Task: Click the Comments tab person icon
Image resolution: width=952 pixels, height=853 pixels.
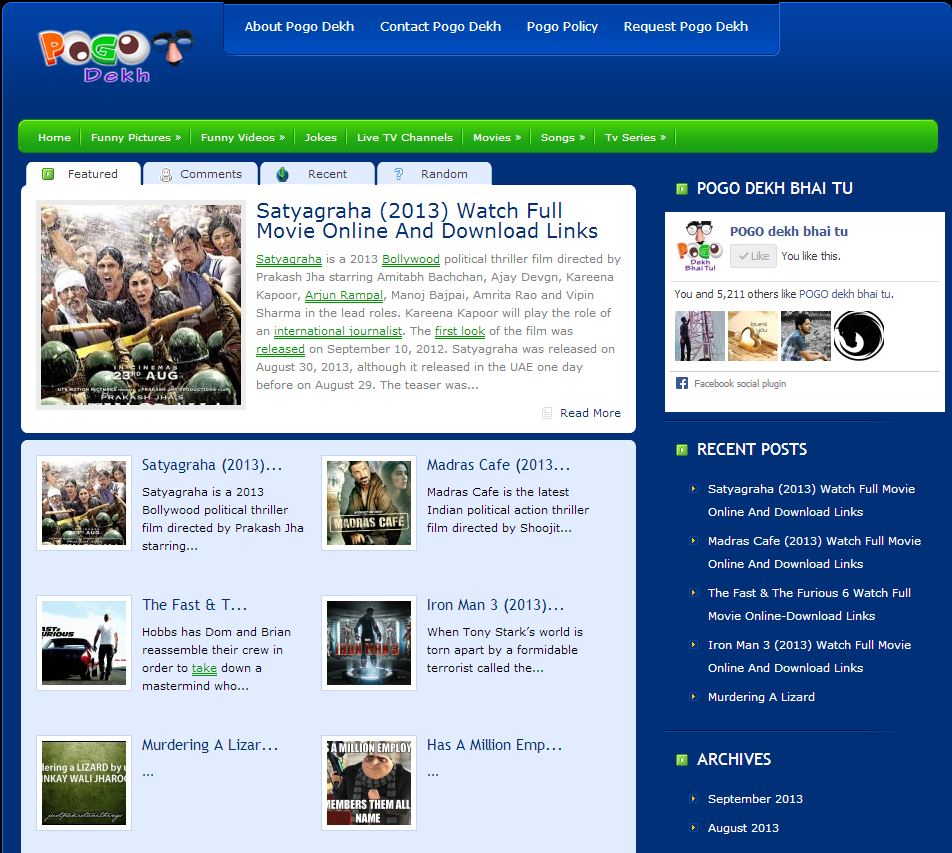Action: (166, 175)
